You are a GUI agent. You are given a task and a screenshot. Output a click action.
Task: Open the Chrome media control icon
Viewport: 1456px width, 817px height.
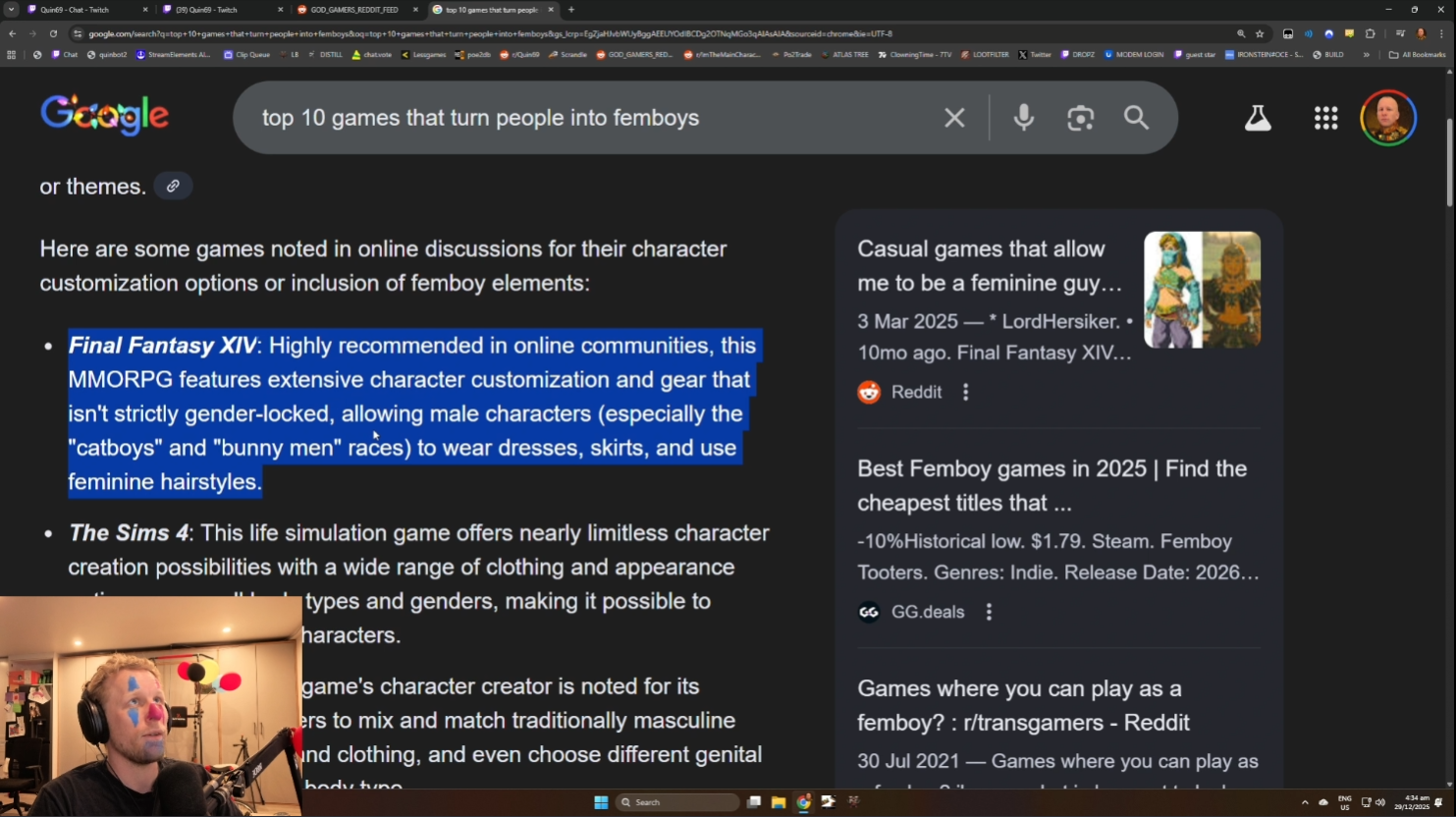tap(1400, 33)
